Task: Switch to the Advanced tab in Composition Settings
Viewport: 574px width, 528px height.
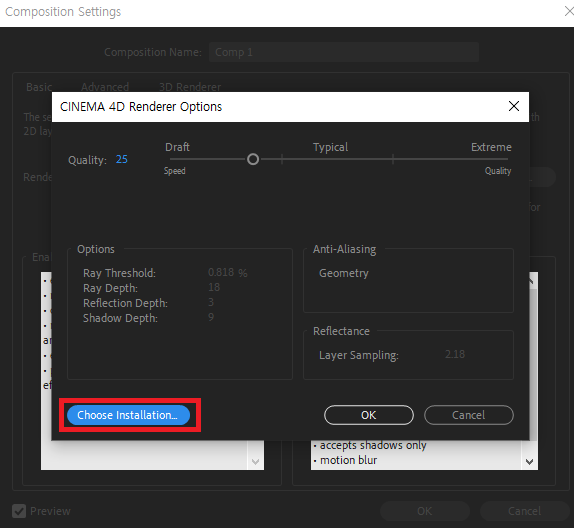Action: pos(105,87)
